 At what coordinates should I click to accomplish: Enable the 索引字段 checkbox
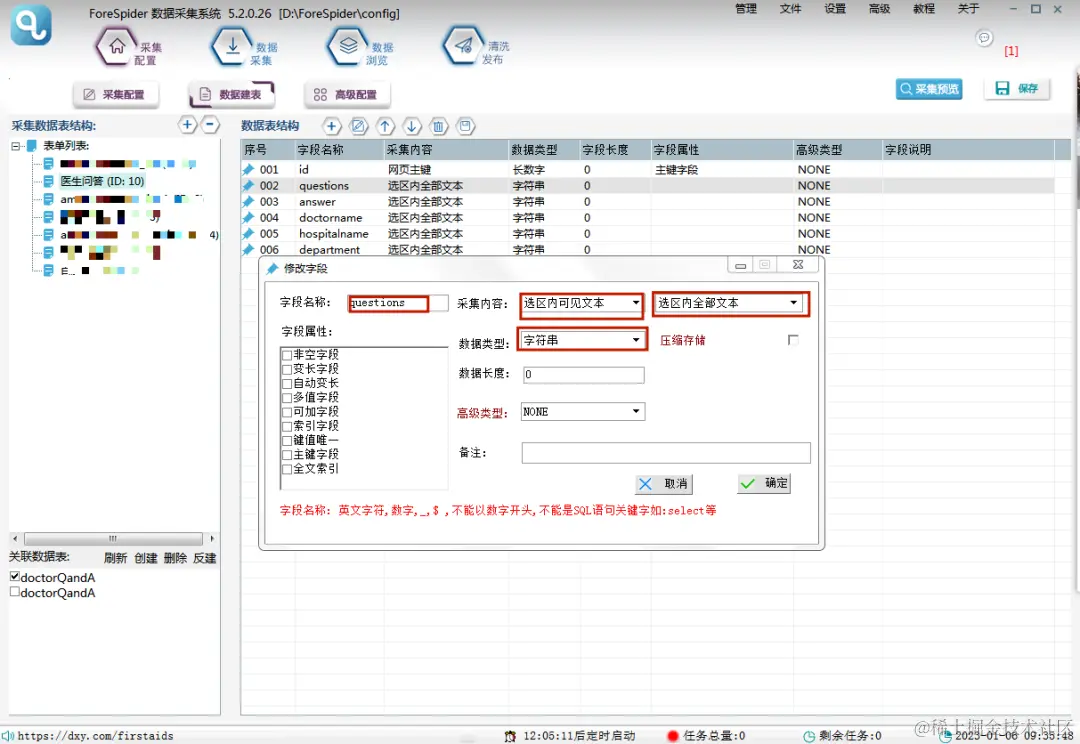click(287, 426)
